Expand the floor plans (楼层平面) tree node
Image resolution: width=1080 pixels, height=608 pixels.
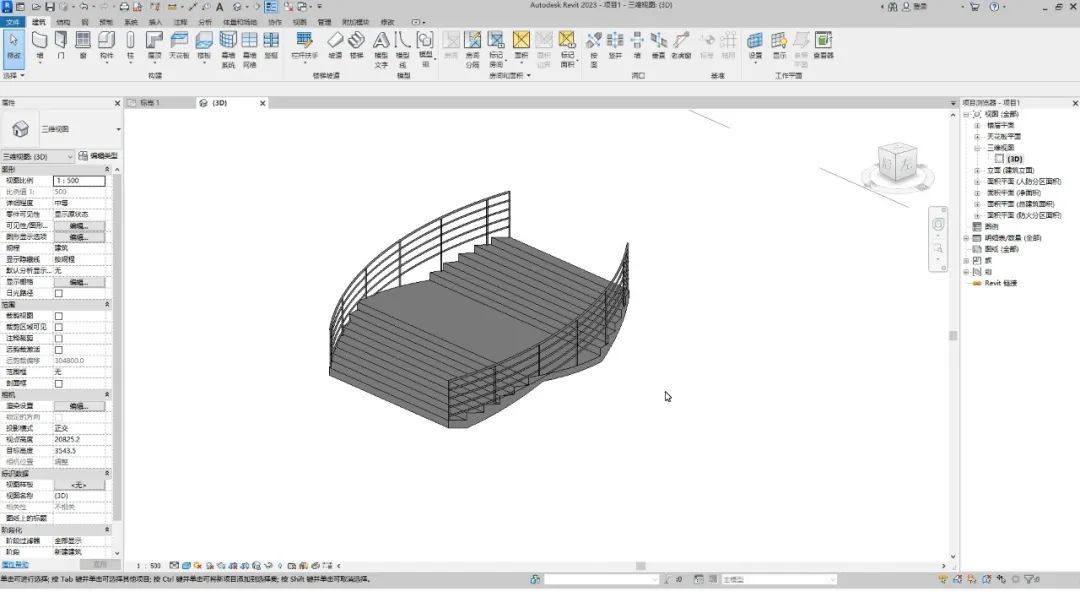coord(977,125)
